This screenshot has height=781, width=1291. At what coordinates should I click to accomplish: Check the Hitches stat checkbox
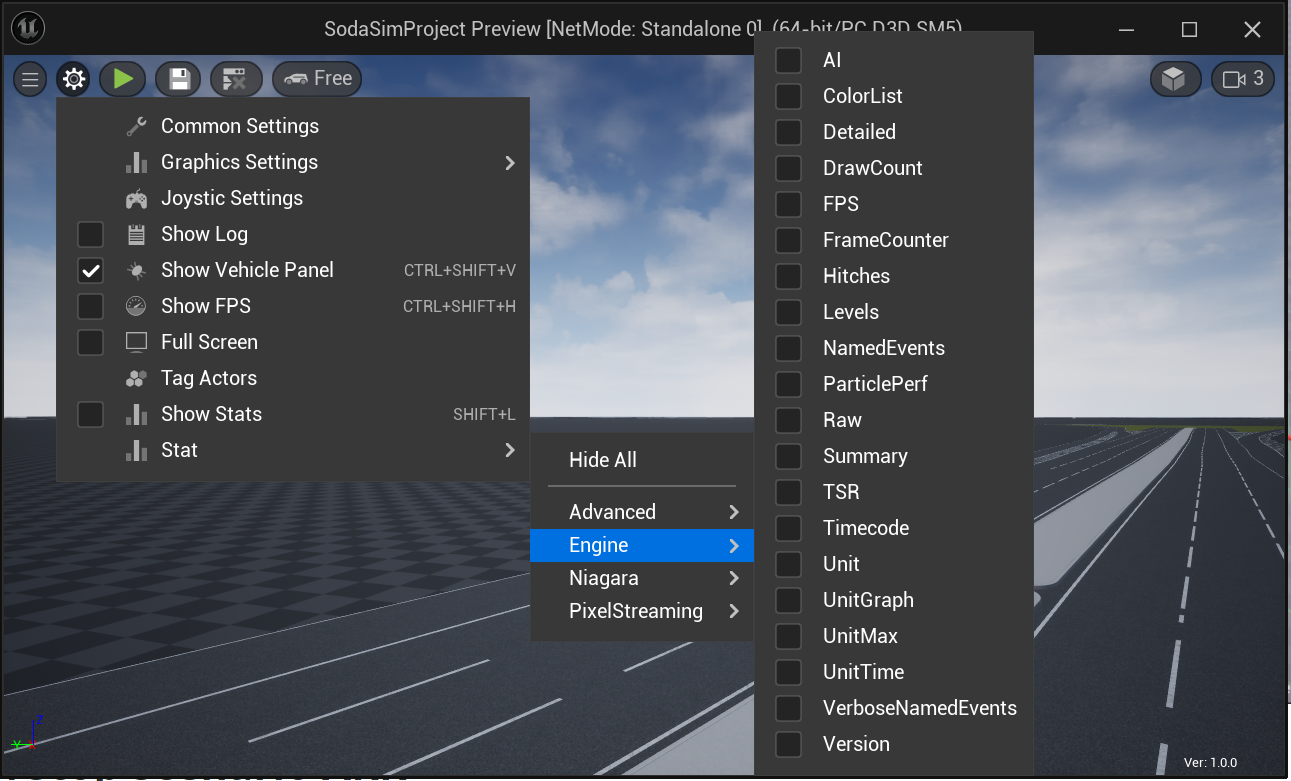pos(789,276)
